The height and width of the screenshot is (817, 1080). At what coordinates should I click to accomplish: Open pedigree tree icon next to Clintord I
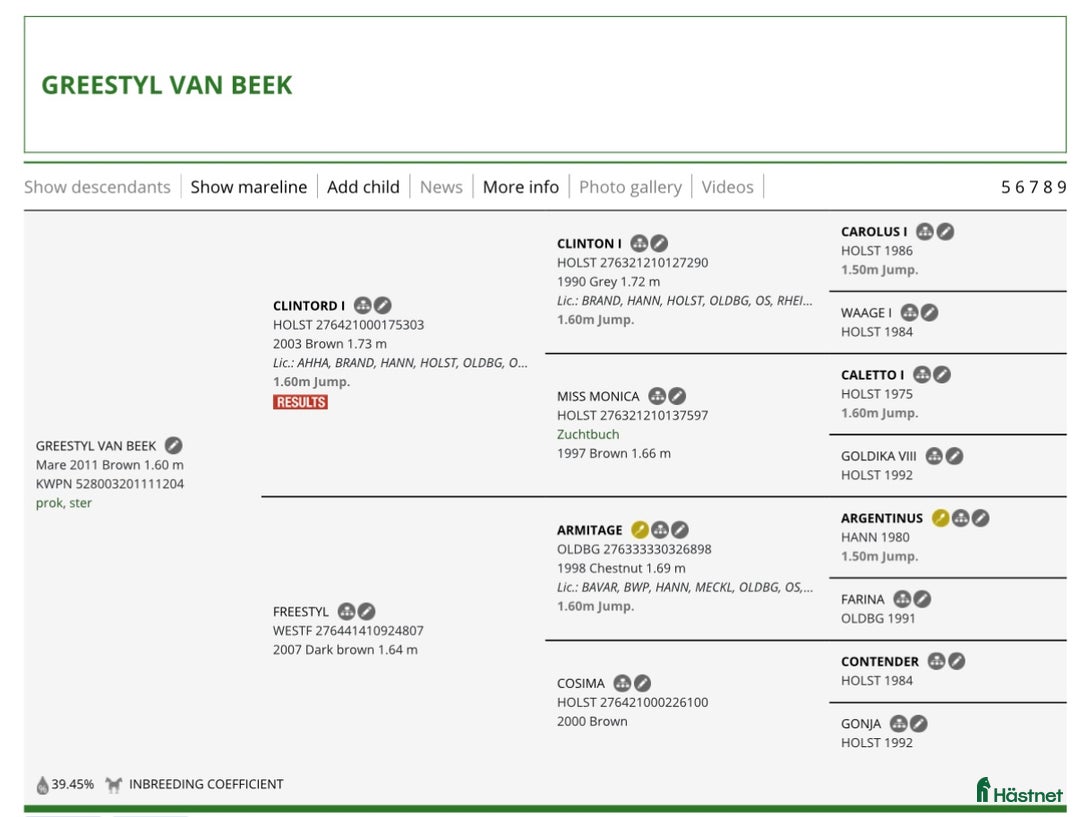coord(363,306)
